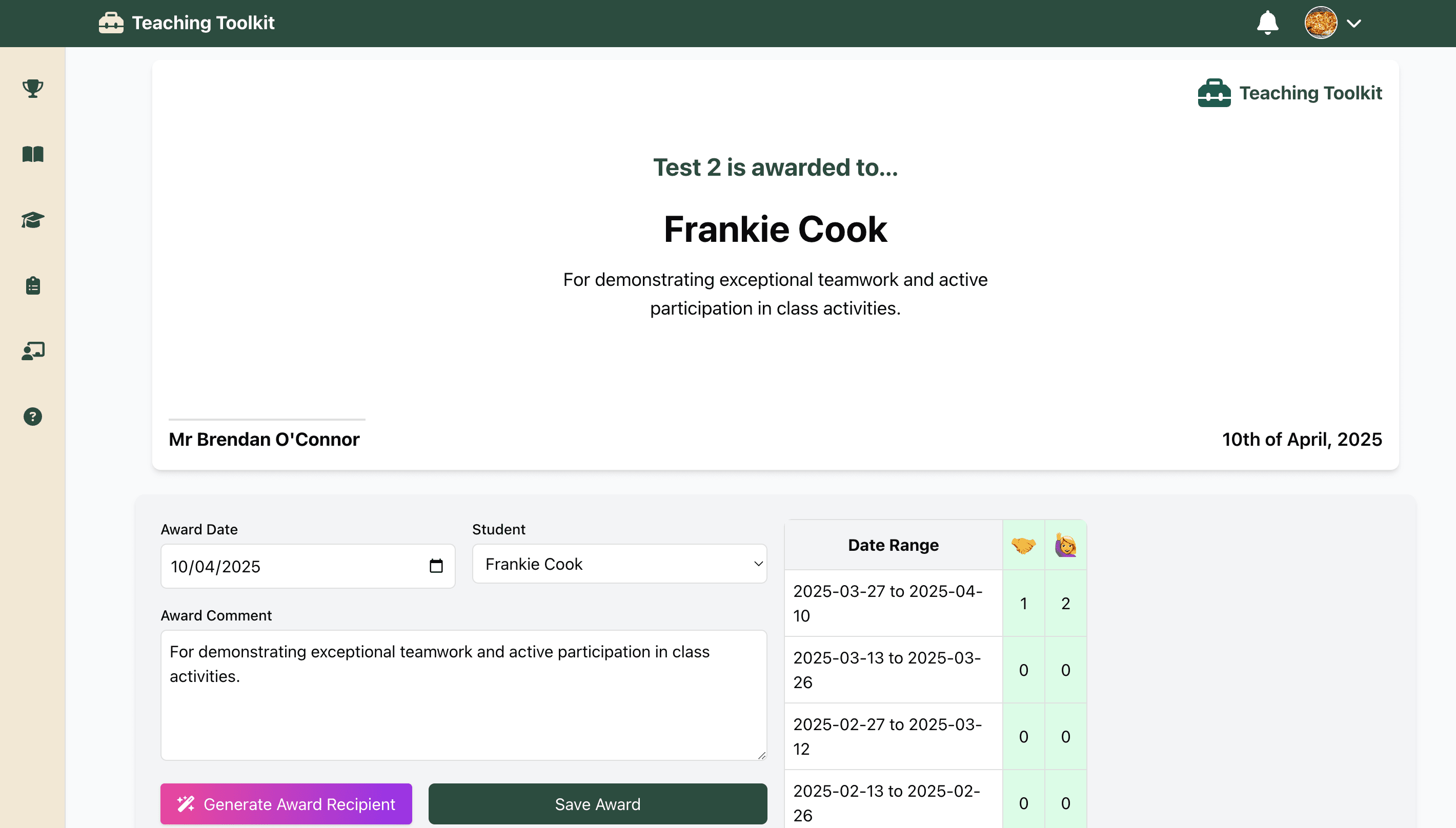
Task: Click raised-hand count 2 in first row
Action: [1065, 604]
